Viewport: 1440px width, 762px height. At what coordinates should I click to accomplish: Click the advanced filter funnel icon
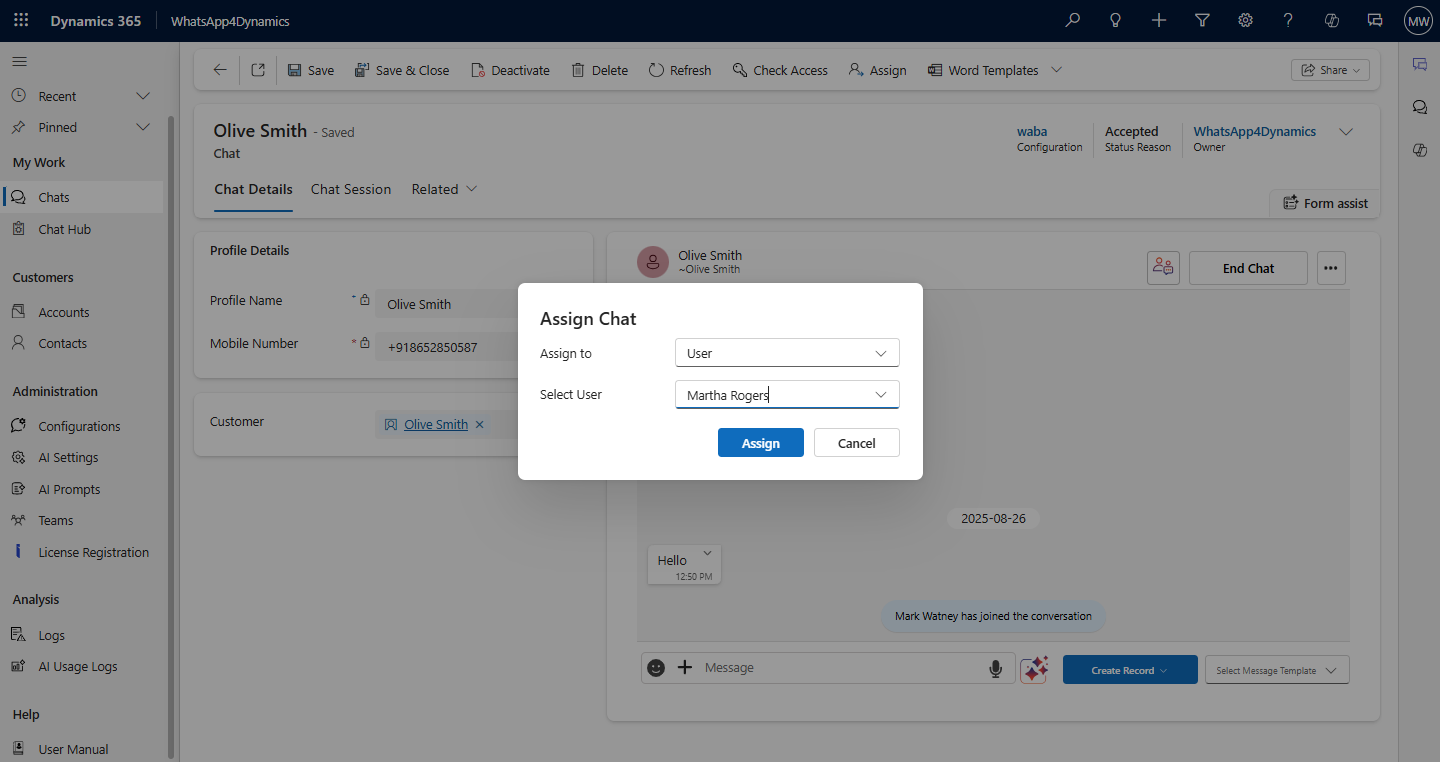click(1202, 20)
